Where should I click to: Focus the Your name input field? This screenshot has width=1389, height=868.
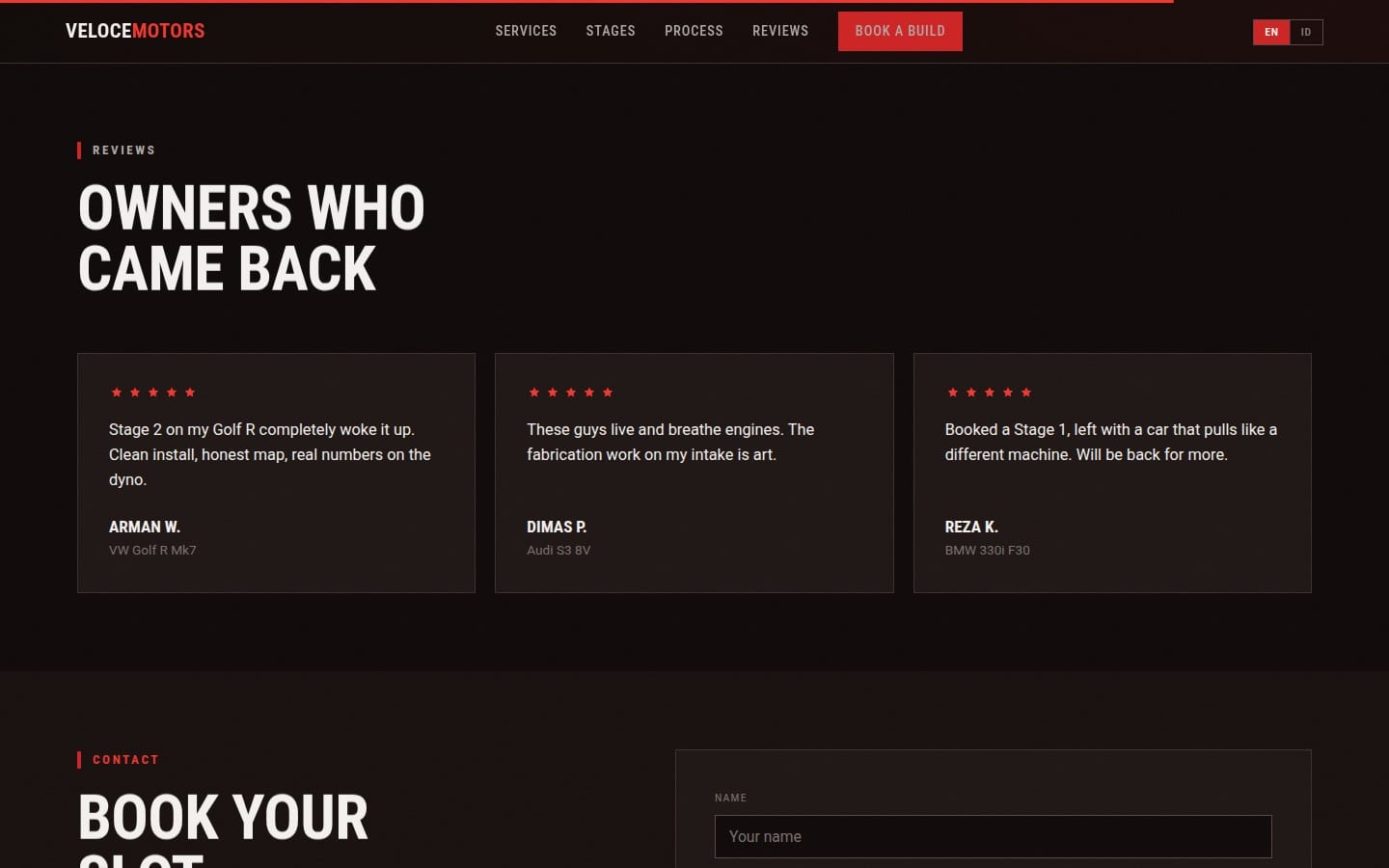click(993, 836)
